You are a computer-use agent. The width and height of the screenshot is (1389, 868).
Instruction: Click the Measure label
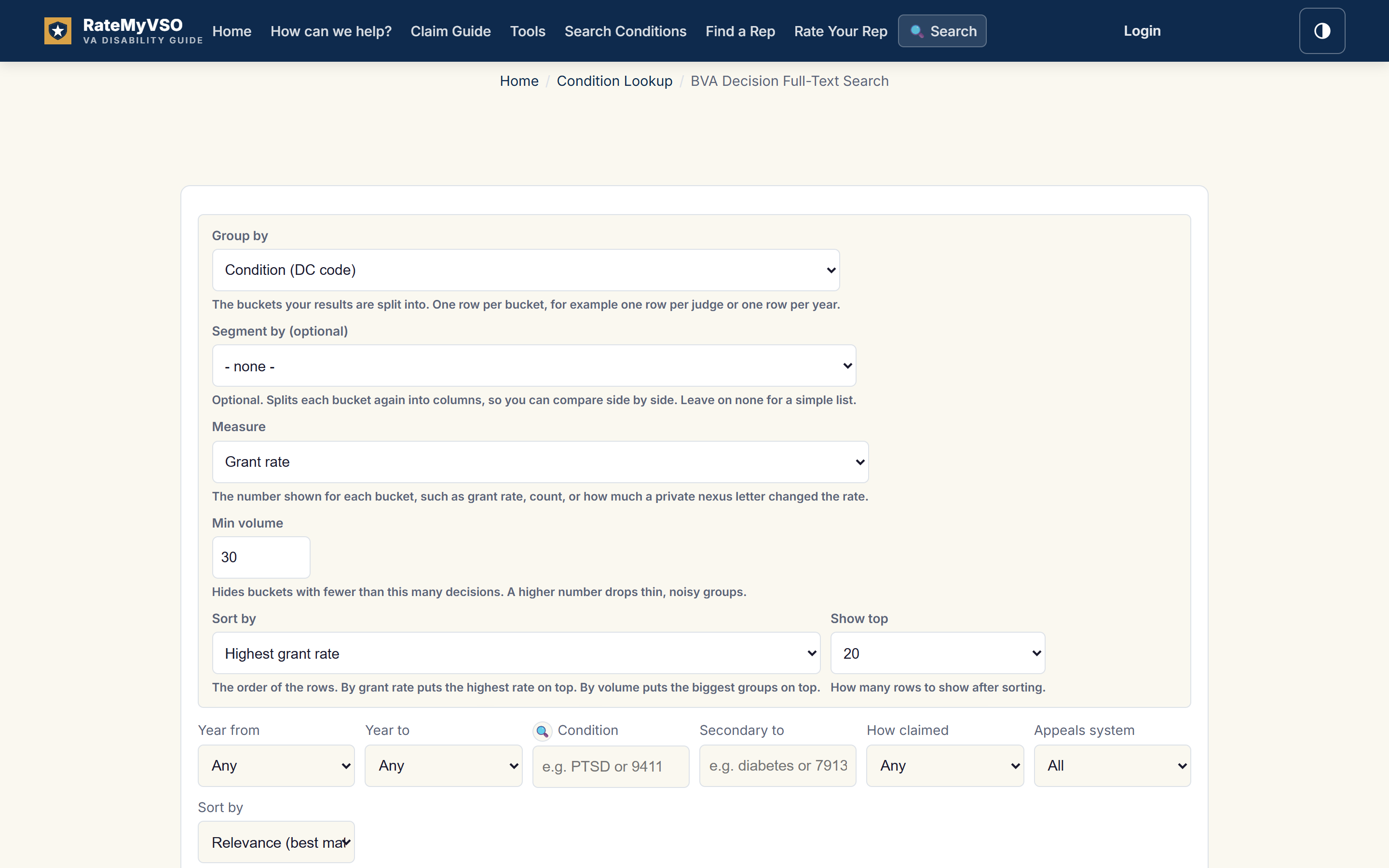pyautogui.click(x=239, y=427)
